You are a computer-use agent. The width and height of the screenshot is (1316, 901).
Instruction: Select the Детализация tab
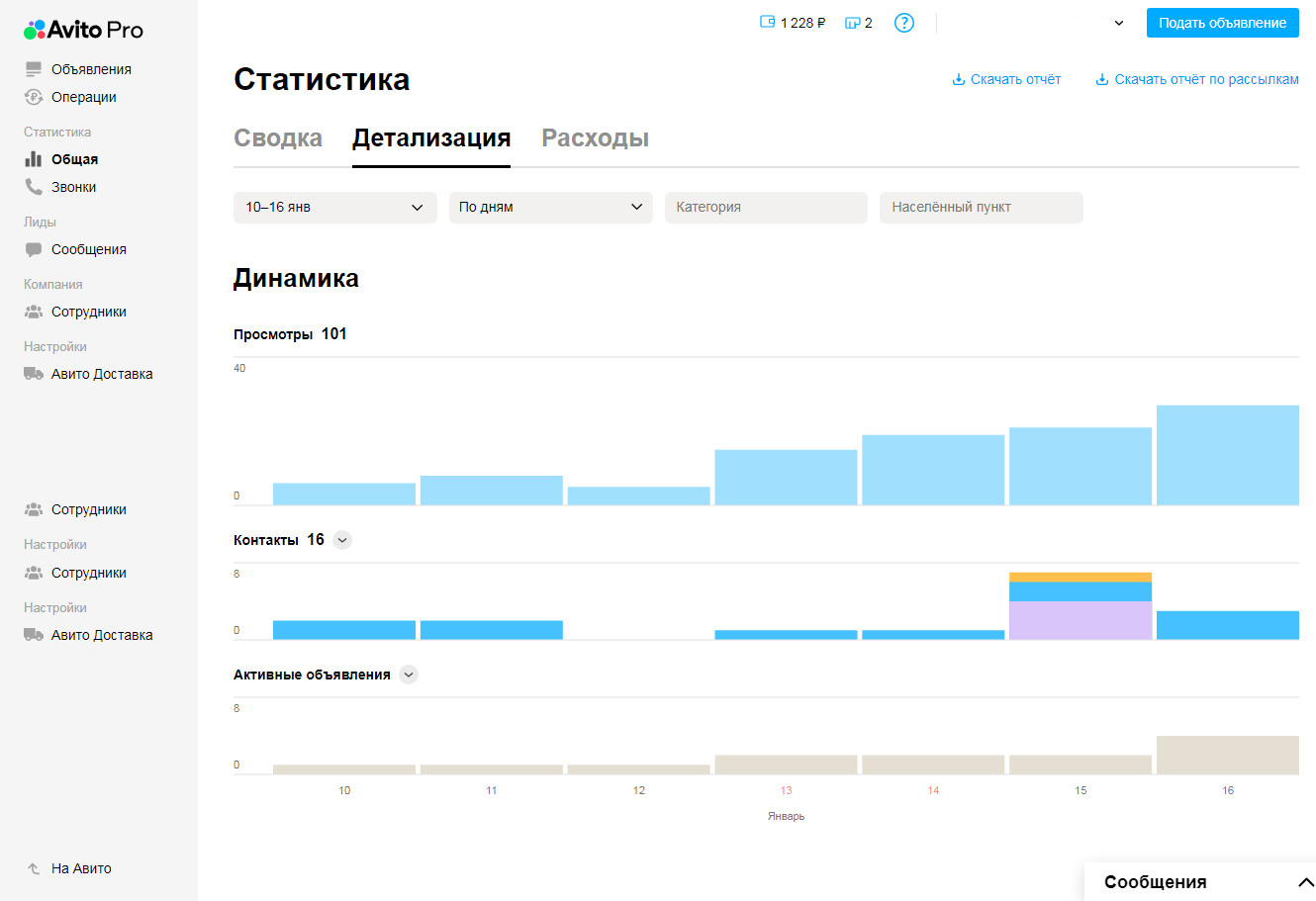[x=431, y=137]
